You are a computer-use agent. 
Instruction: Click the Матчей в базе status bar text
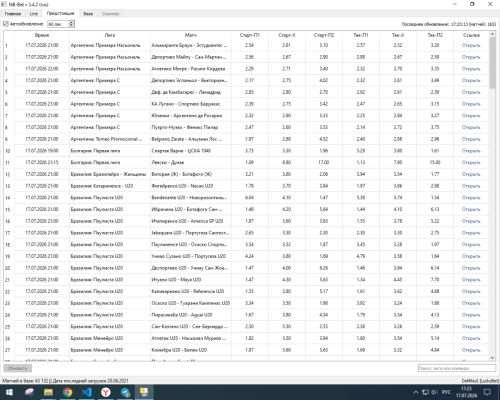click(x=65, y=381)
